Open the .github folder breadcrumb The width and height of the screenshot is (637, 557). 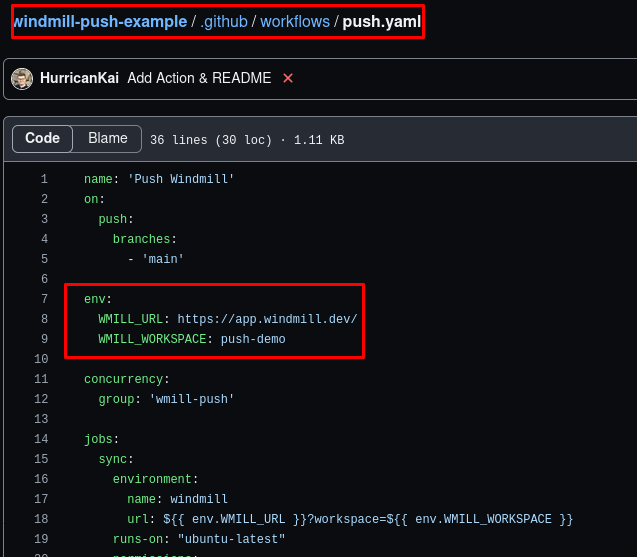(x=224, y=22)
